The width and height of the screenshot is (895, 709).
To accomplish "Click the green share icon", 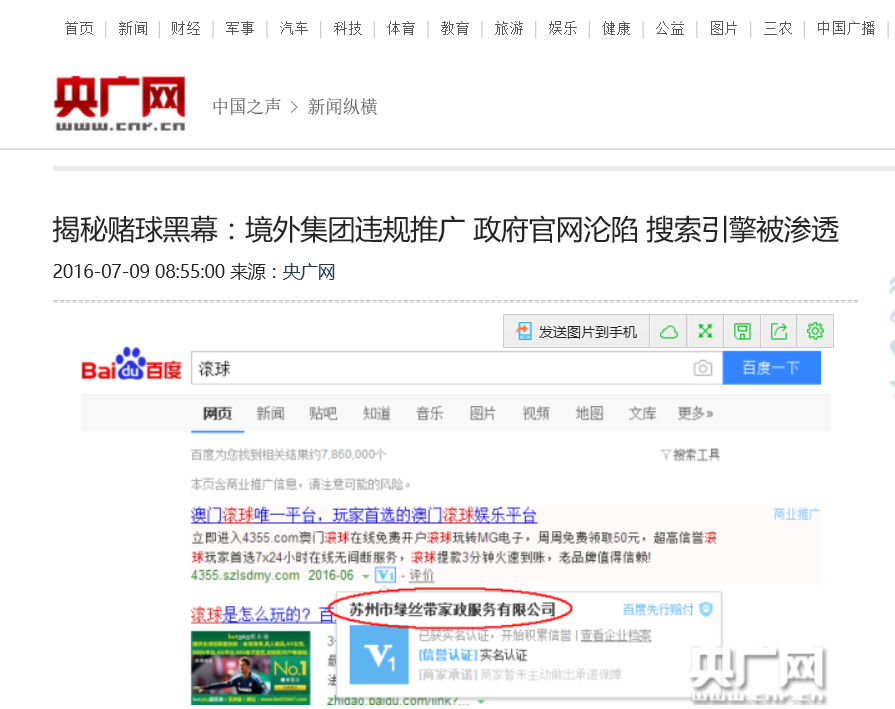I will pos(779,332).
